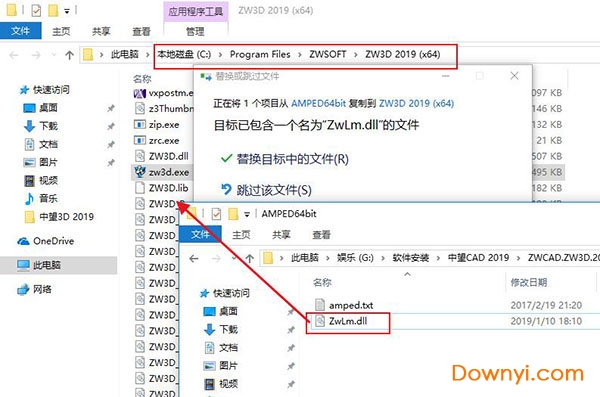Click forward arrow in ZW3D 2019 window

(x=36, y=55)
